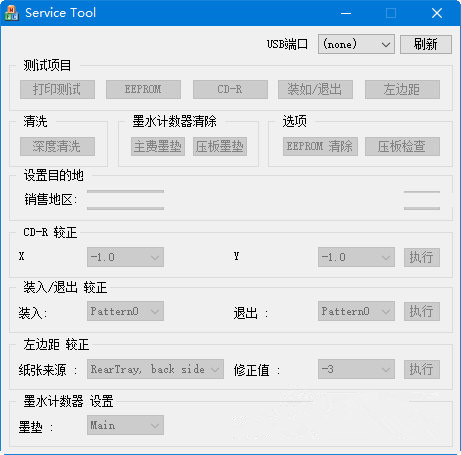Open the 退出 pattern dropdown
Image resolution: width=461 pixels, height=455 pixels.
tap(356, 311)
